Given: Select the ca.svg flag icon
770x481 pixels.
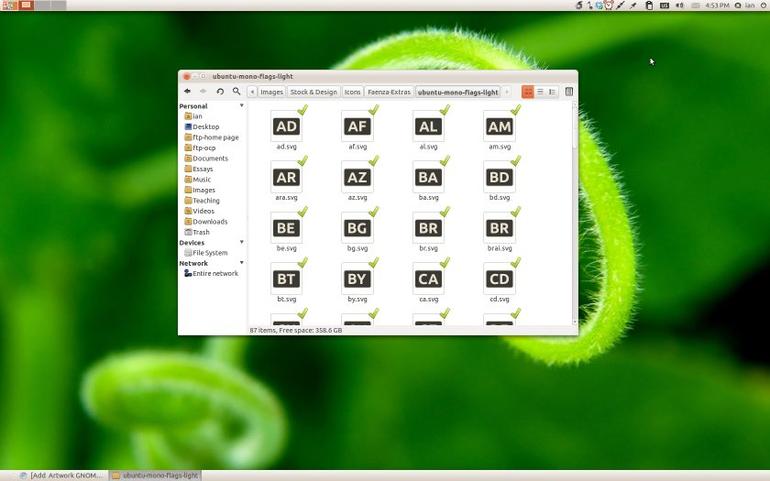Looking at the screenshot, I should pos(428,279).
